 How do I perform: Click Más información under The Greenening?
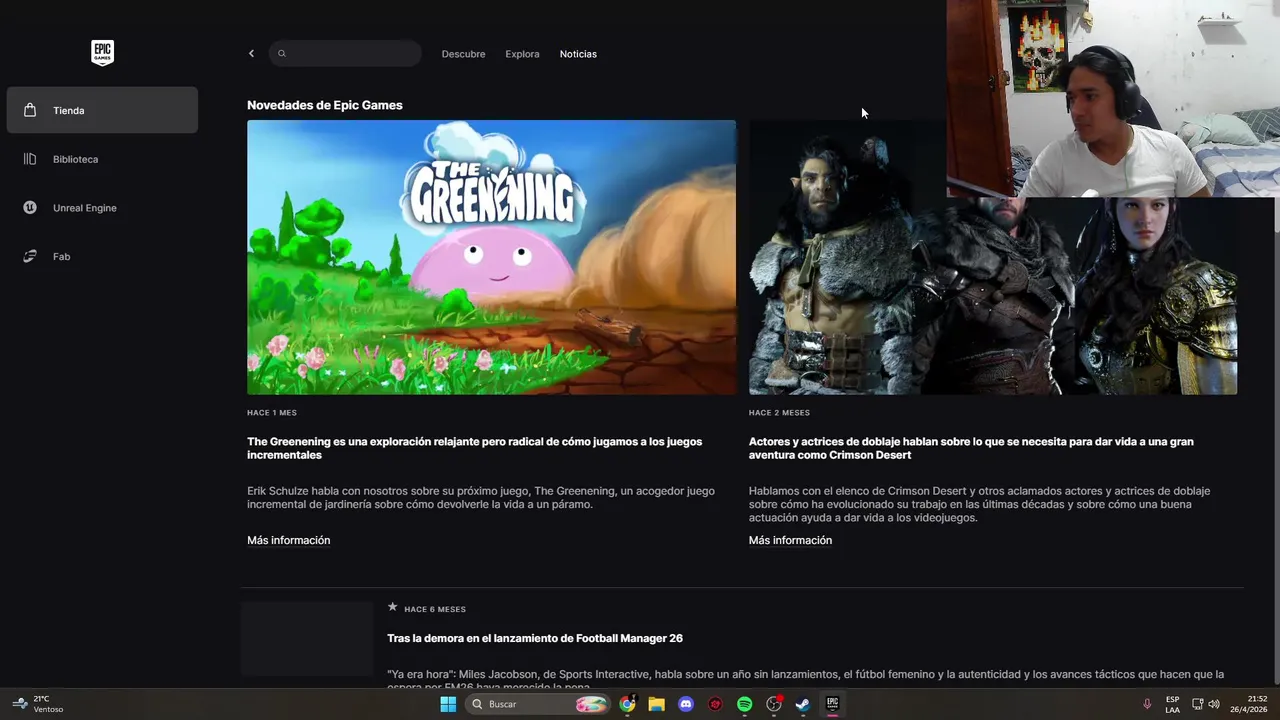pos(288,540)
